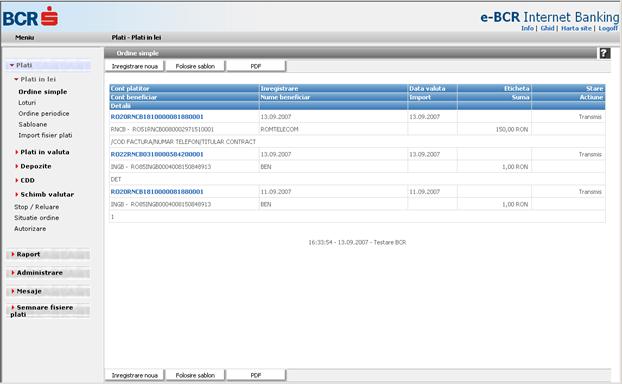Click the BCR logo

[x=30, y=17]
